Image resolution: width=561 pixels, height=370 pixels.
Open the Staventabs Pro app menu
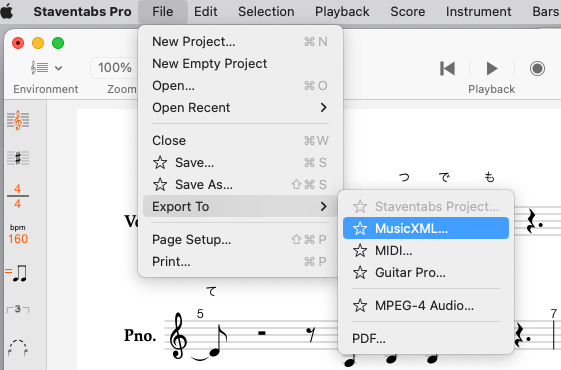(82, 11)
